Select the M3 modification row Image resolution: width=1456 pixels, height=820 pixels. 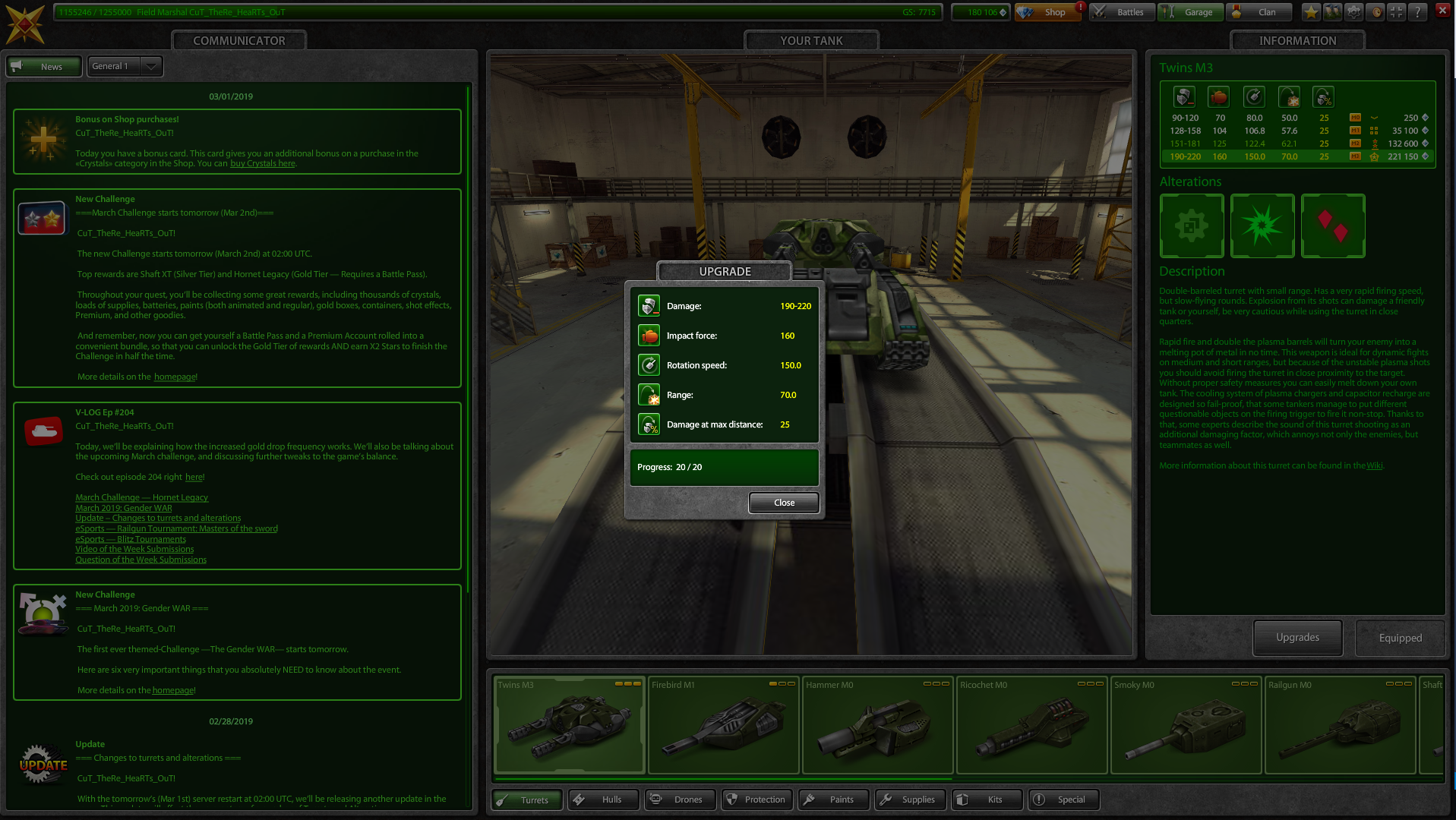click(x=1298, y=156)
